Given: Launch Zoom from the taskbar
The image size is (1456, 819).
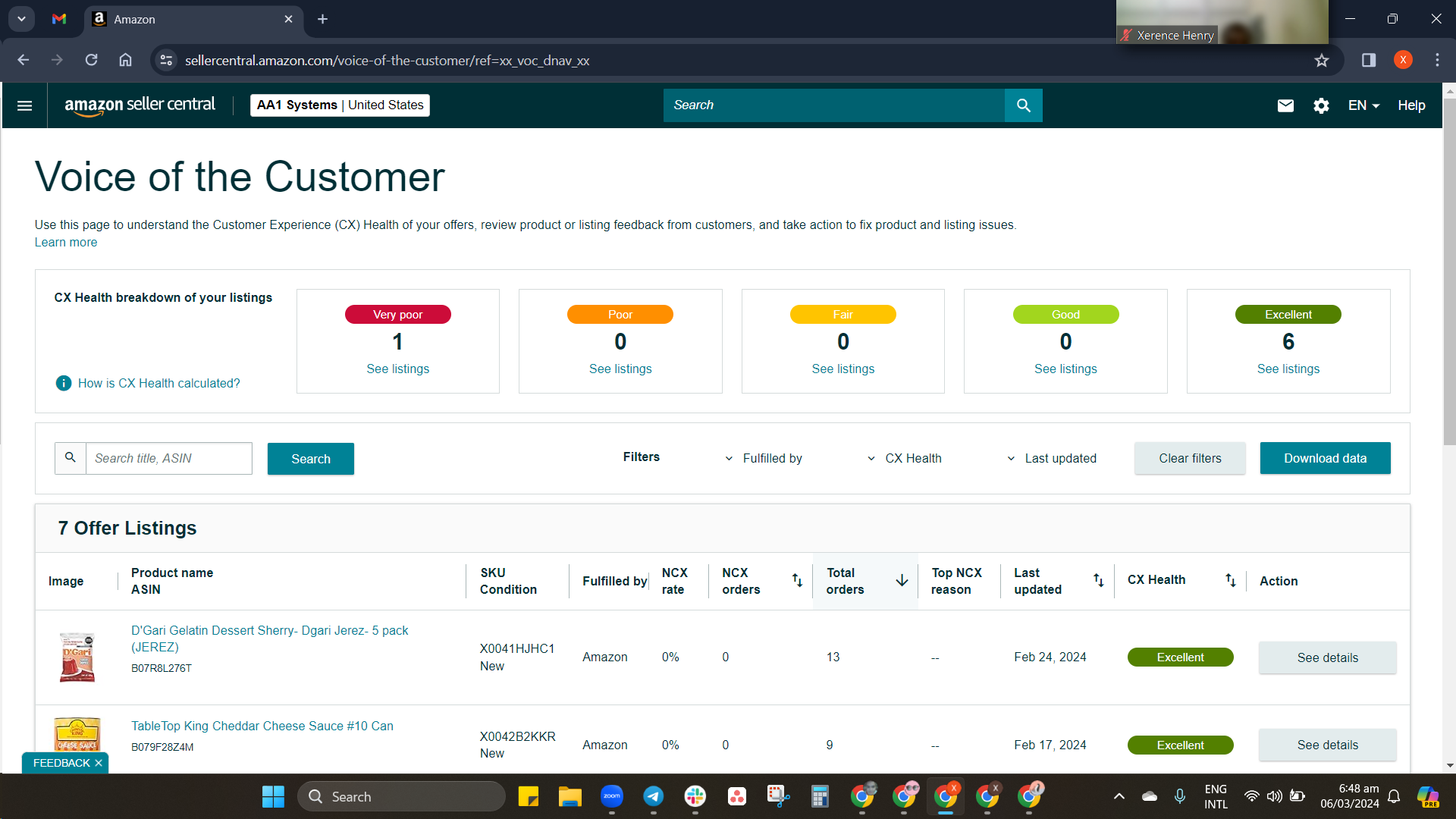Looking at the screenshot, I should [x=611, y=796].
